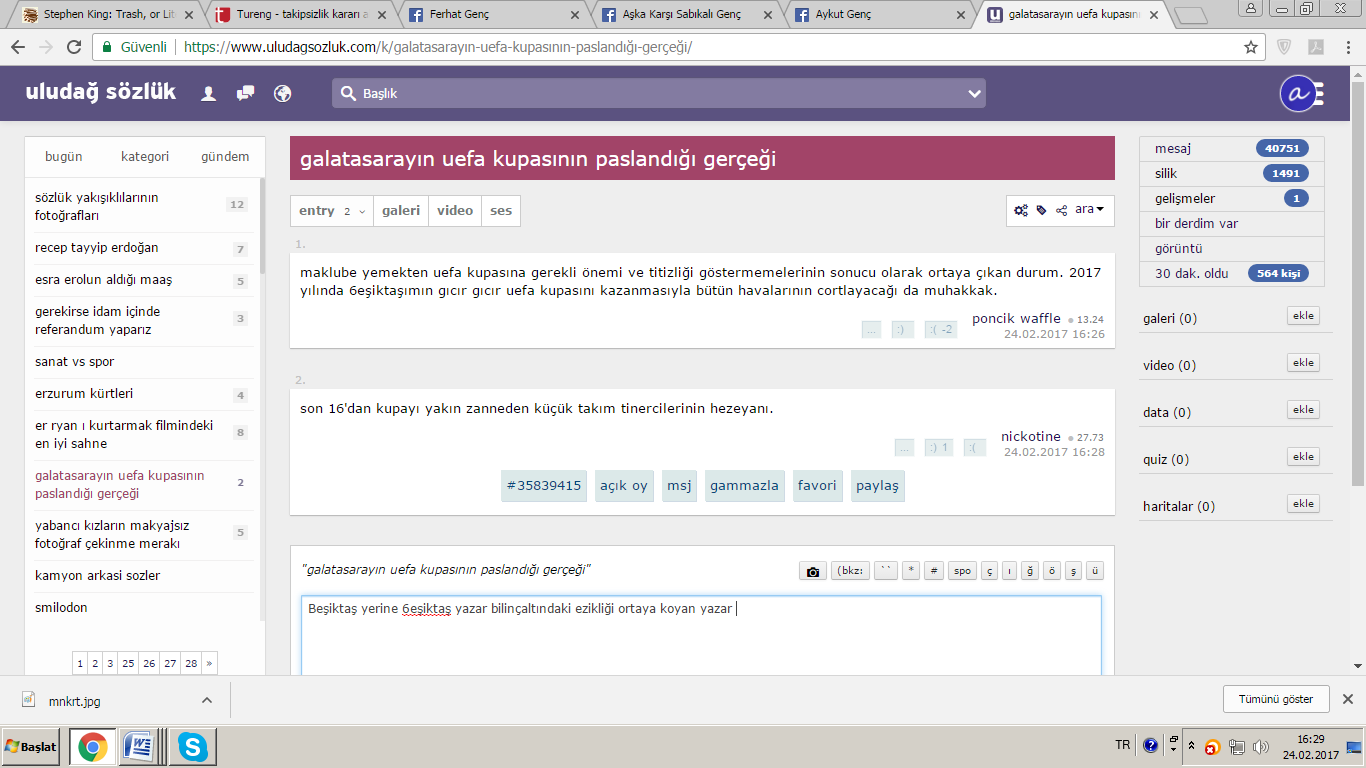
Task: Upvote nickotine's entry with the :) button
Action: click(938, 448)
